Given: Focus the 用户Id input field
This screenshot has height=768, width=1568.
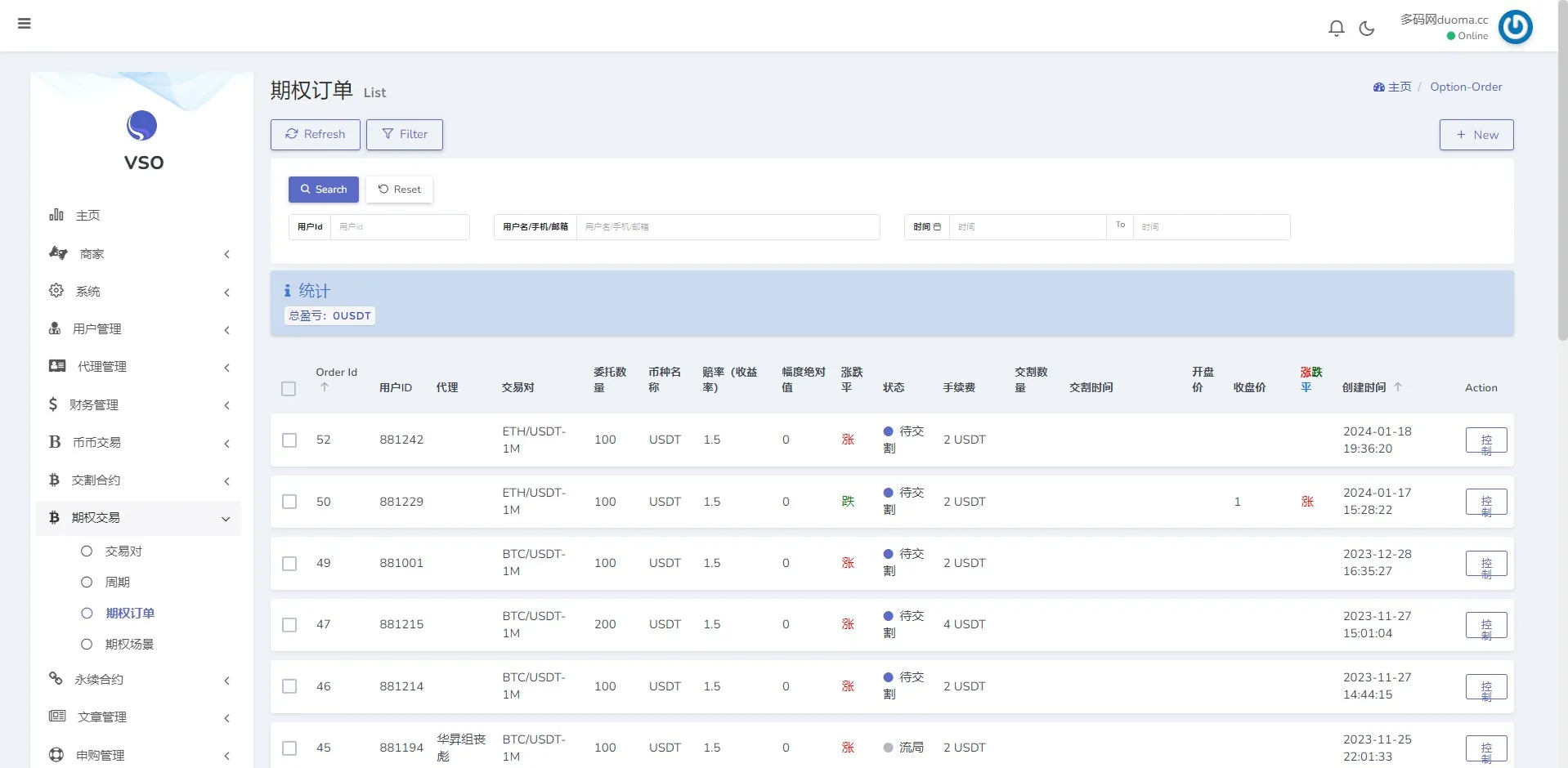Looking at the screenshot, I should pos(400,227).
